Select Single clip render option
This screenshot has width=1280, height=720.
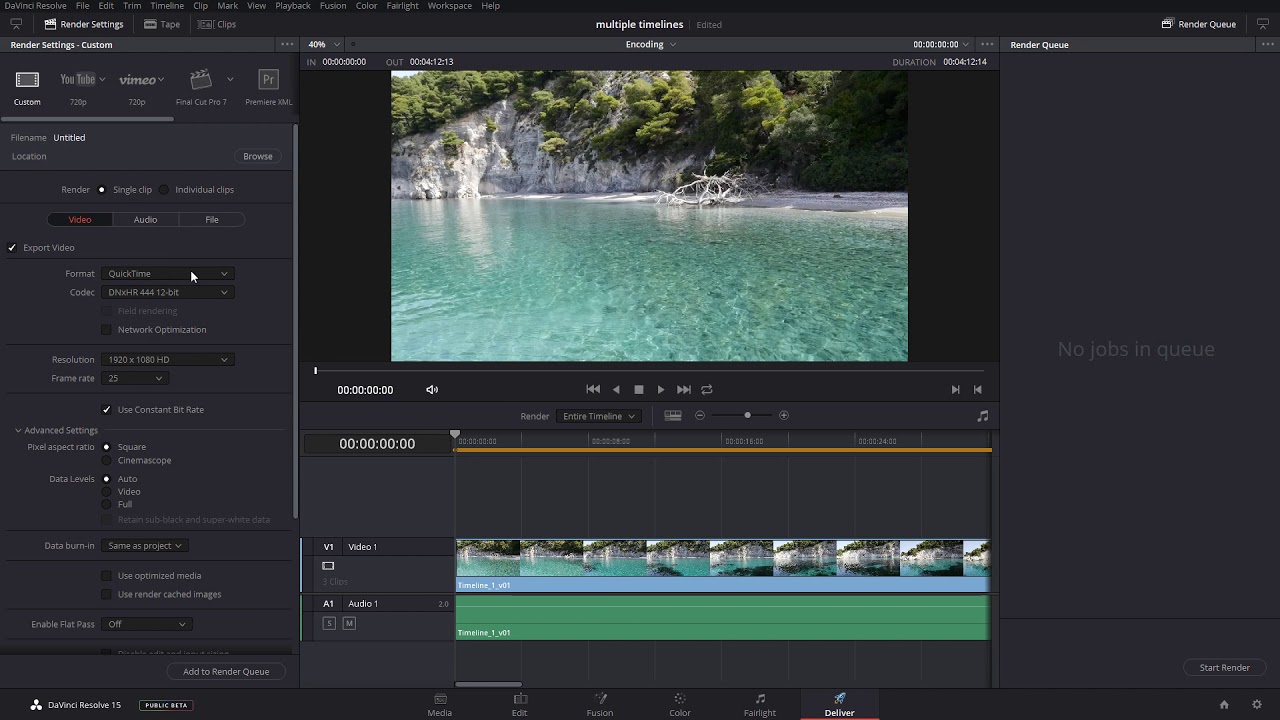coord(101,190)
